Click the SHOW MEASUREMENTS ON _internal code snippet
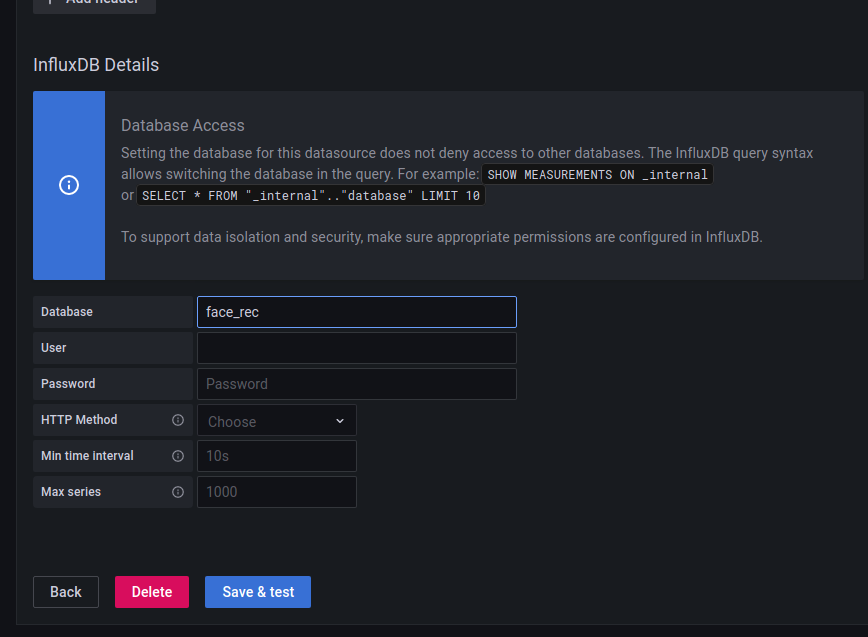This screenshot has height=637, width=868. [x=597, y=175]
